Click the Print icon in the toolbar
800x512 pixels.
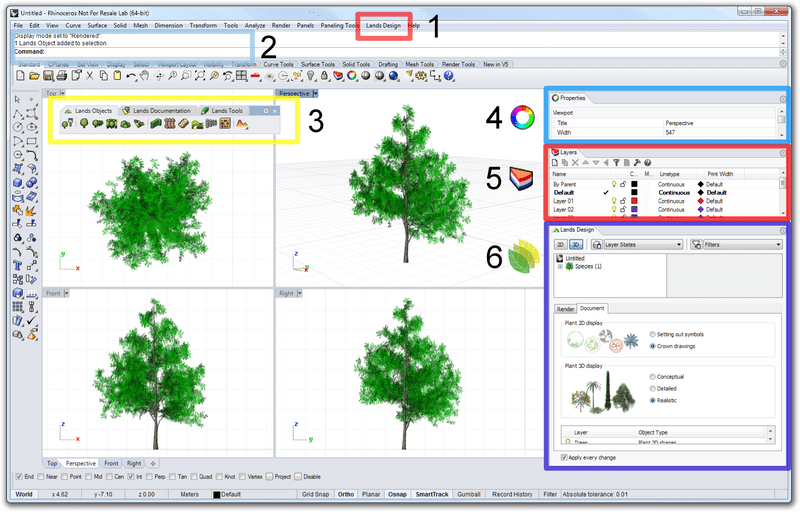pos(62,76)
